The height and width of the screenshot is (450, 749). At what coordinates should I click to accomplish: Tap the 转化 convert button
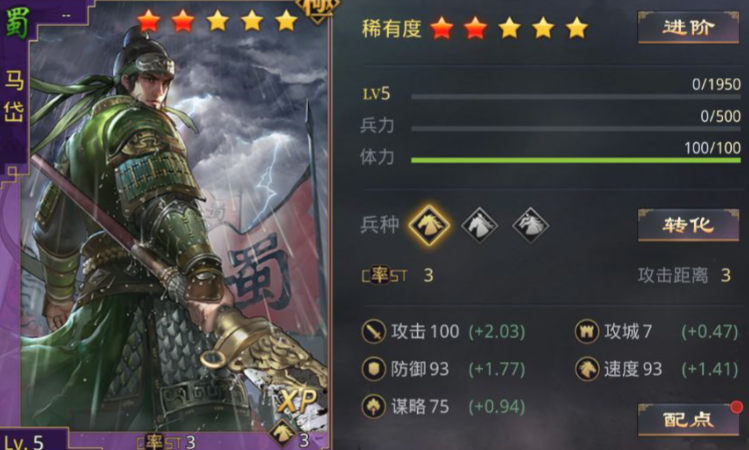[x=688, y=225]
